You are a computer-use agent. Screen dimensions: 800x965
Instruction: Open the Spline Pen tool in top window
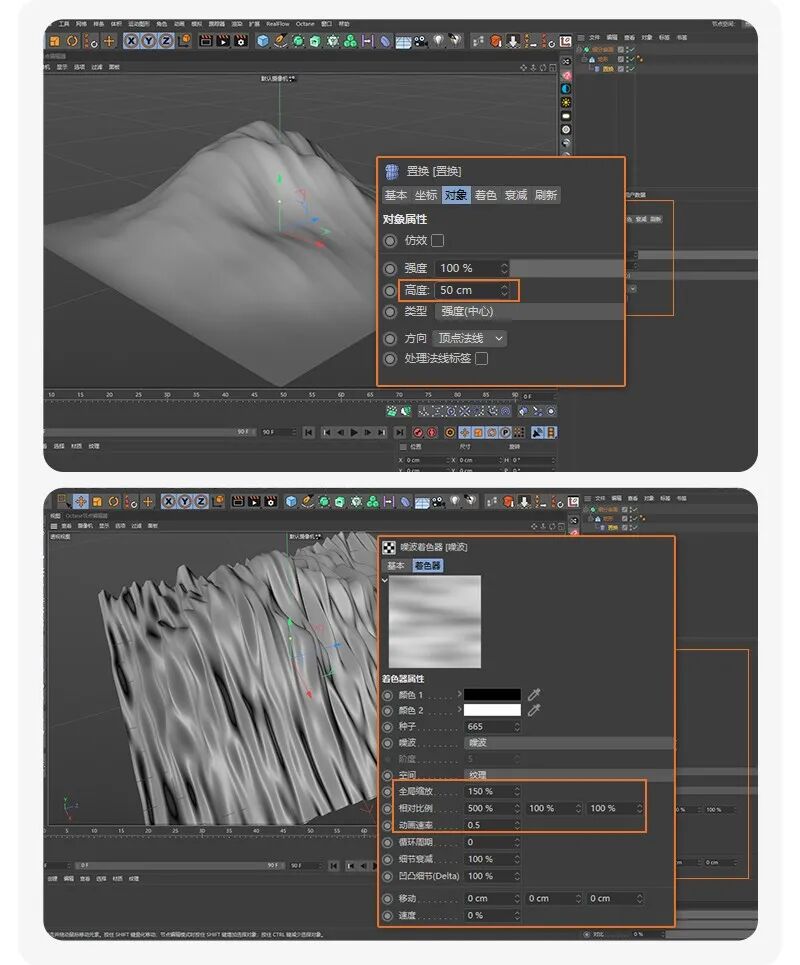click(x=281, y=41)
